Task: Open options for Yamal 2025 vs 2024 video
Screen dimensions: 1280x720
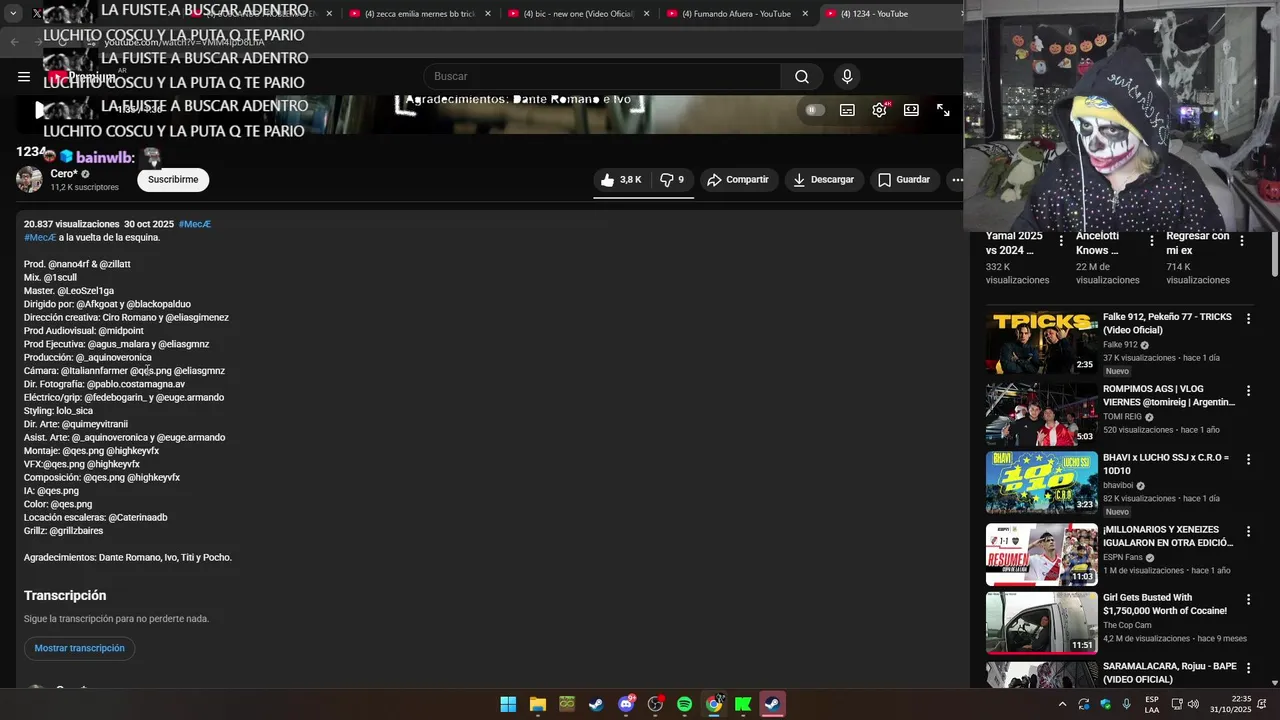Action: pos(1061,241)
